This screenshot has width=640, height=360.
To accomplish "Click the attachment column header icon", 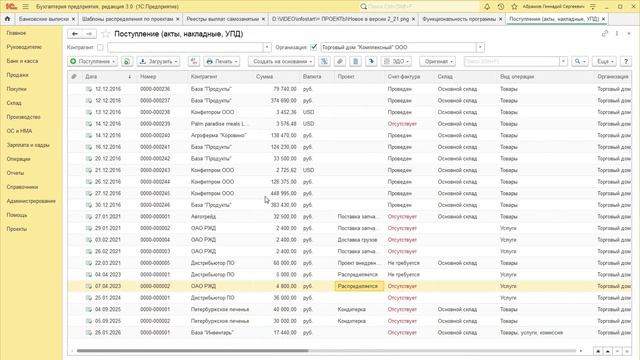I will coord(74,76).
